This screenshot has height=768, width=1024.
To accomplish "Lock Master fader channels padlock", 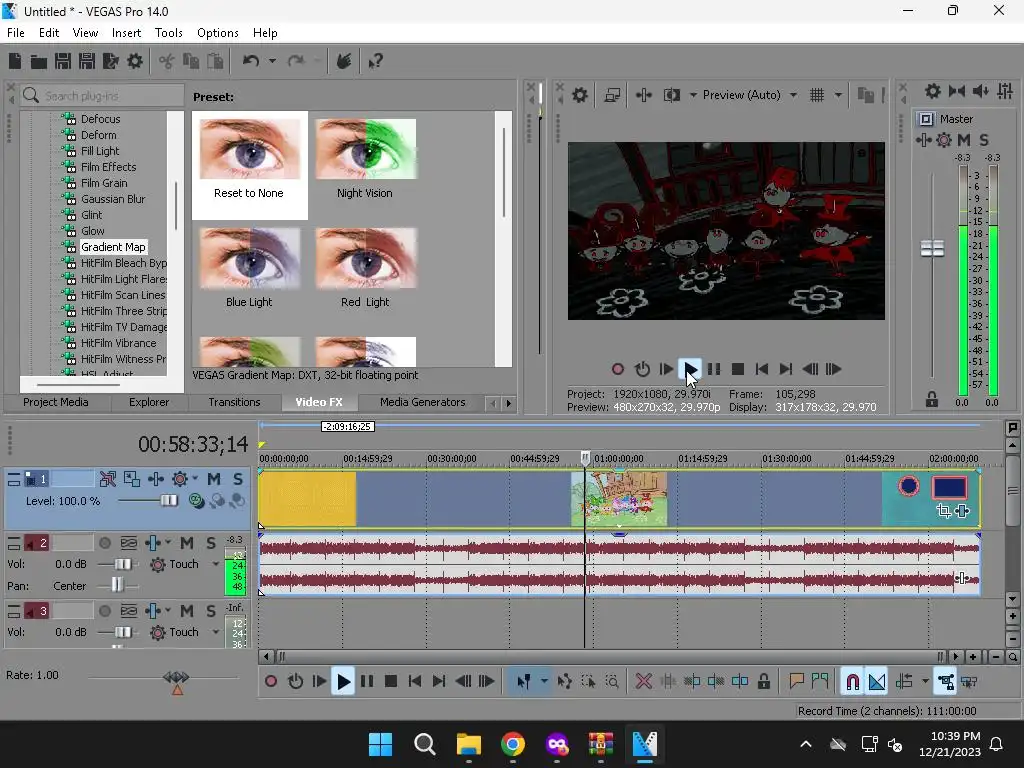I will (931, 400).
